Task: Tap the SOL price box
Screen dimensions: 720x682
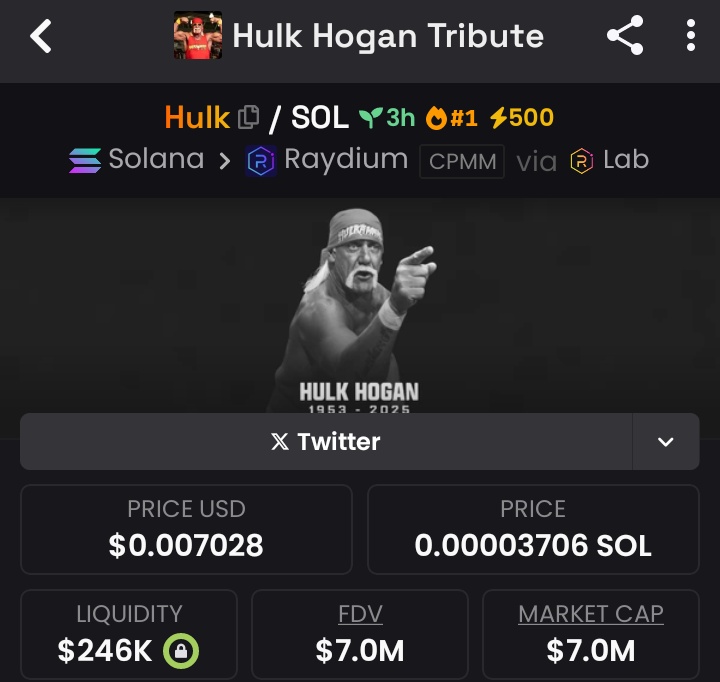Action: pos(533,529)
